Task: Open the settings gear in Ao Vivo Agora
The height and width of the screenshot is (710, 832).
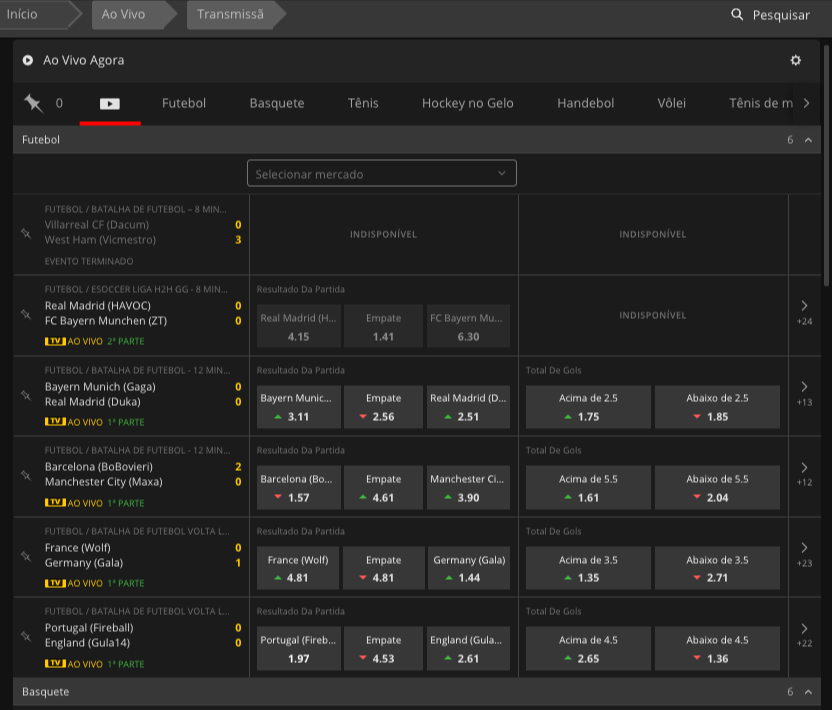Action: 795,60
